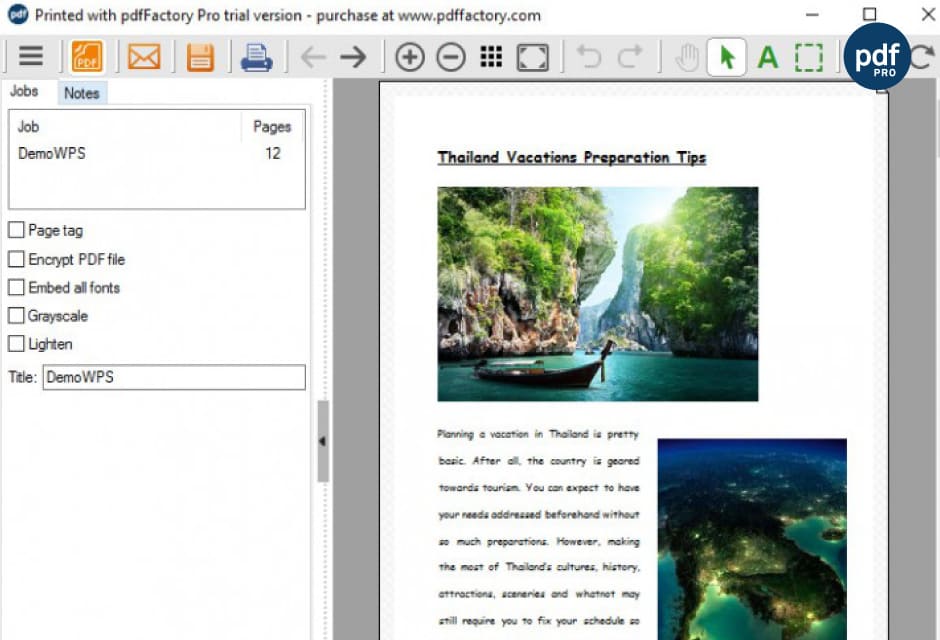Turn on Embed all fonts
Viewport: 940px width, 640px height.
tap(16, 287)
